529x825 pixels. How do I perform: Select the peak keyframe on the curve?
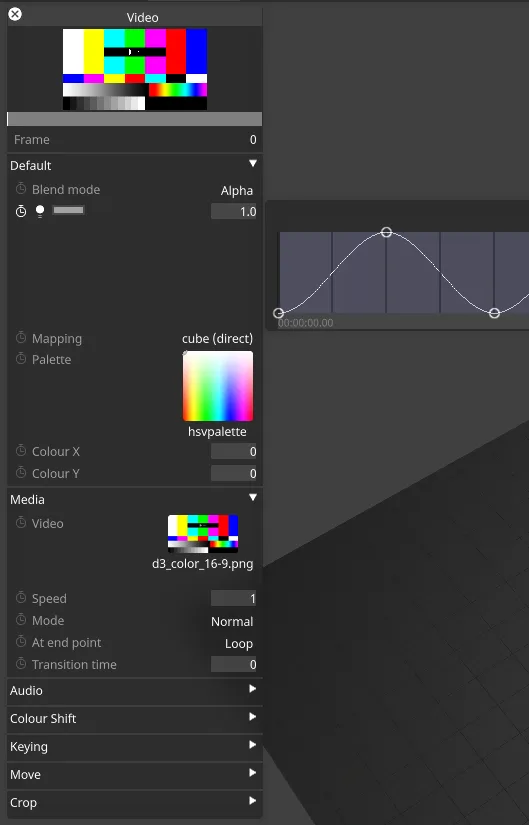pos(386,232)
